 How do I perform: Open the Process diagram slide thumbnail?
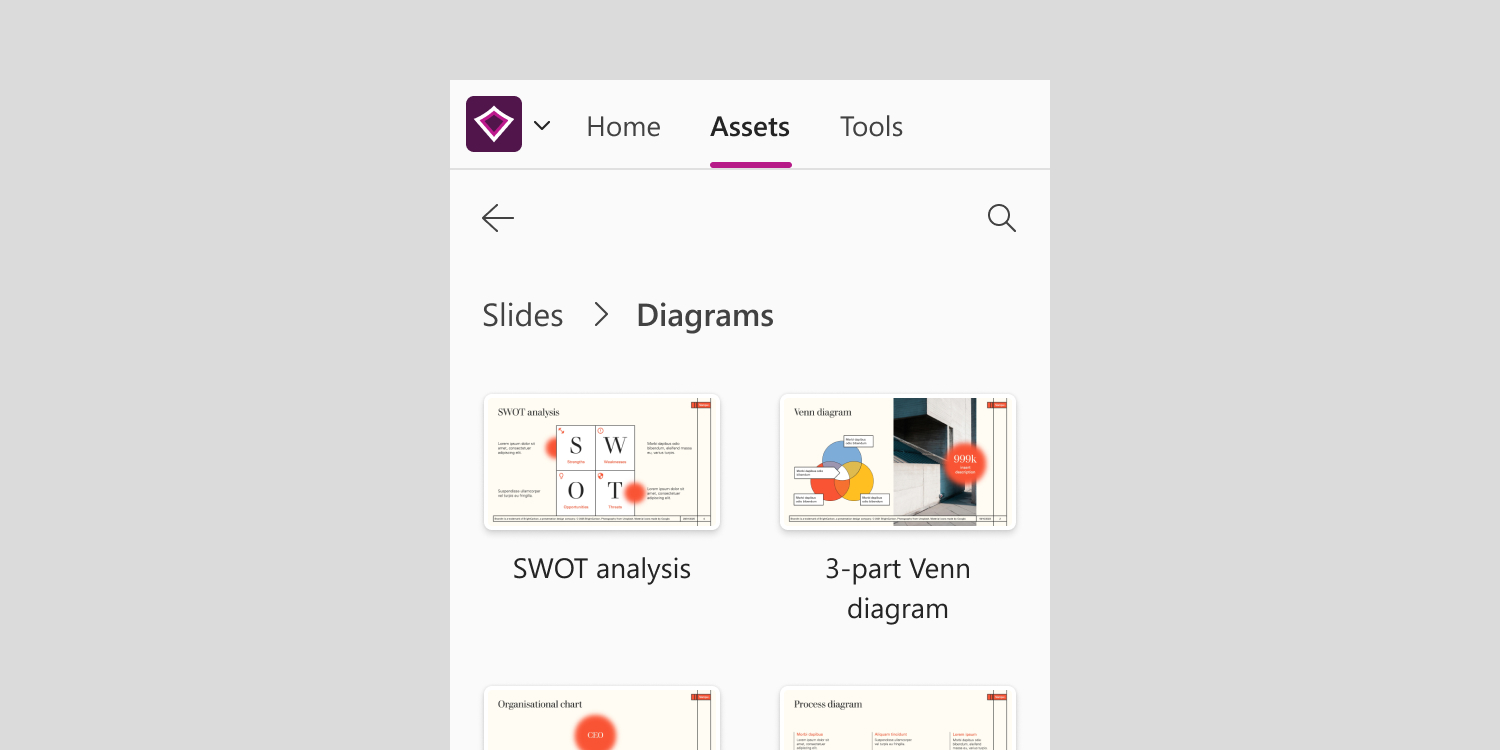click(x=898, y=718)
